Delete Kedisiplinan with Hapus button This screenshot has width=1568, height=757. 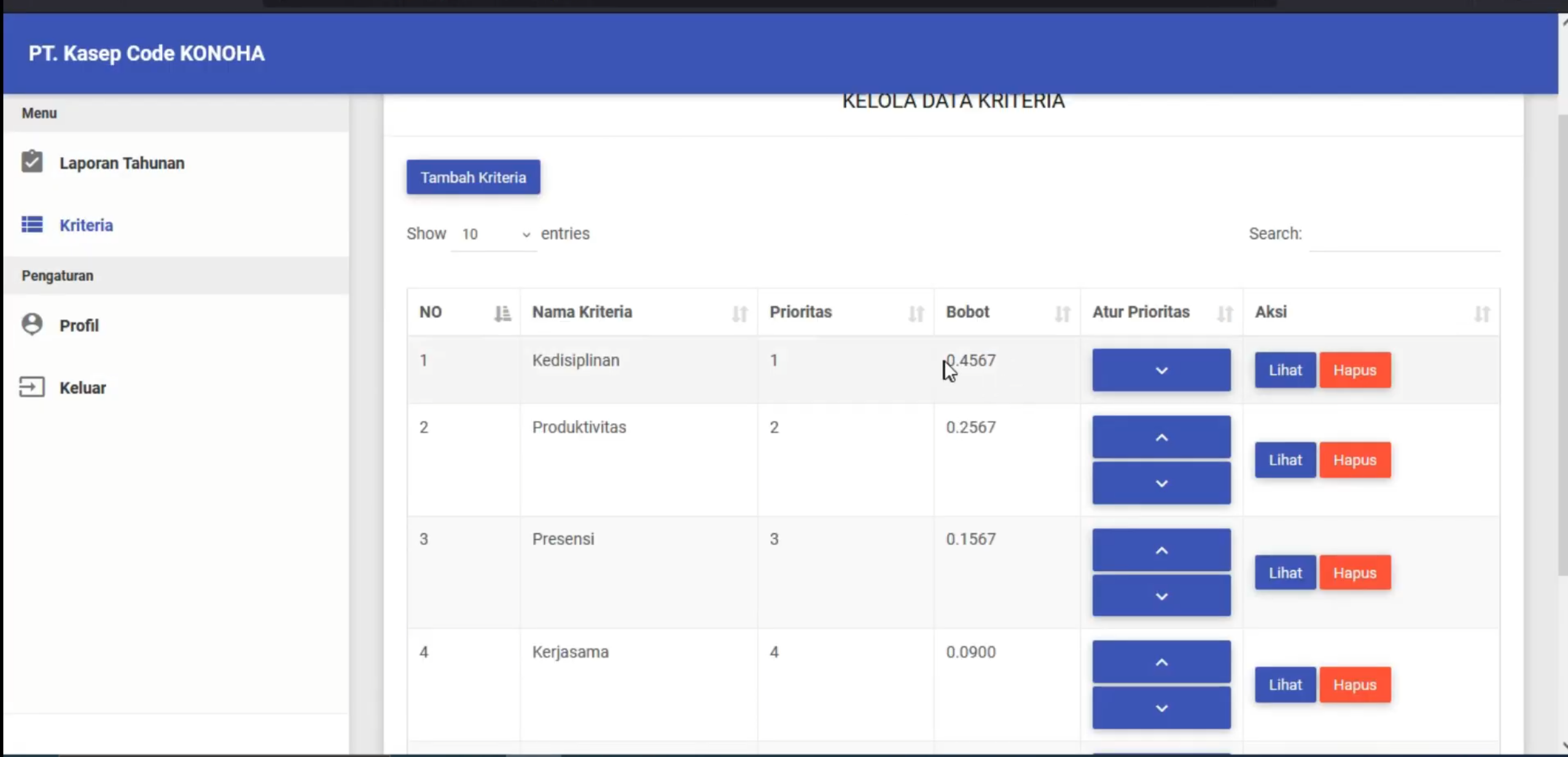click(x=1355, y=370)
